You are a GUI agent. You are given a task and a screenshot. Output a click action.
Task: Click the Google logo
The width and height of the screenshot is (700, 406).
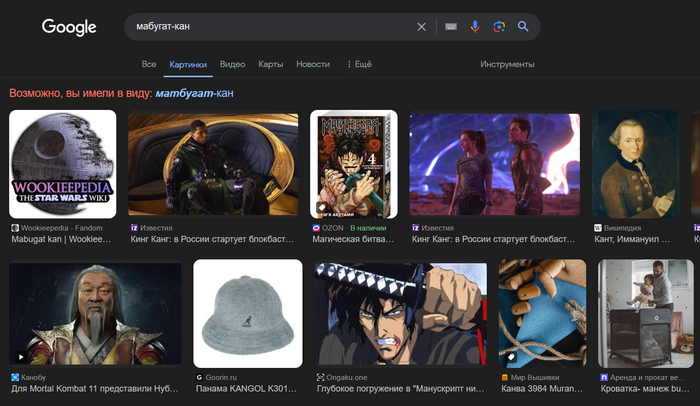point(69,27)
